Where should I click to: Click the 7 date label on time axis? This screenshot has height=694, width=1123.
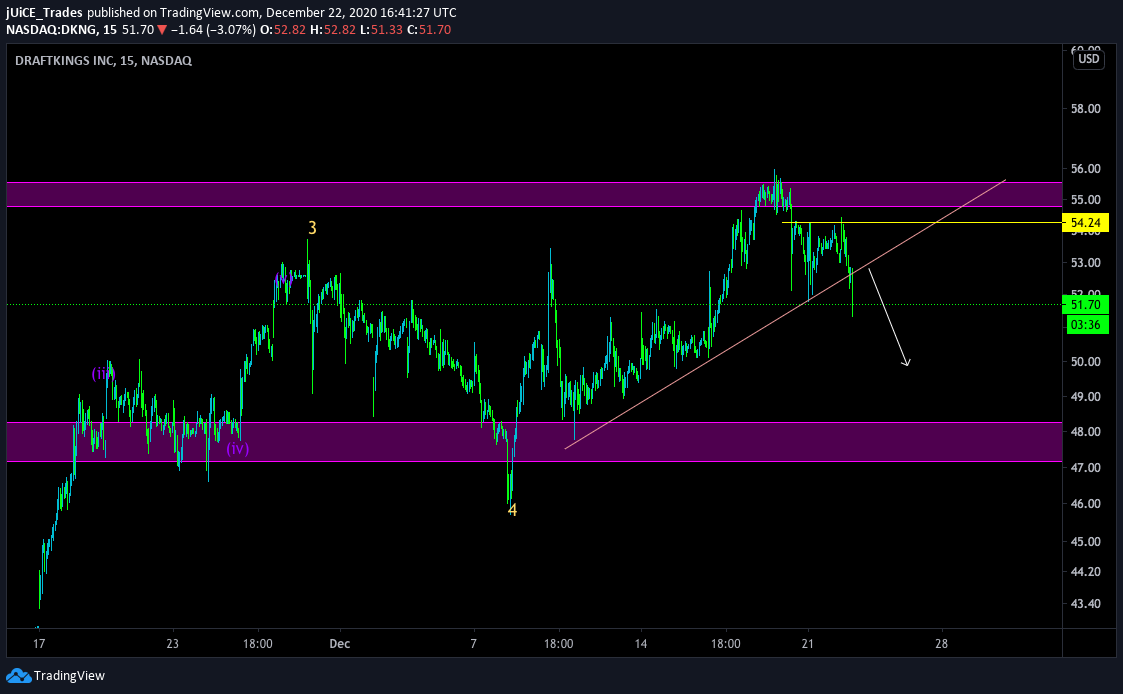[473, 644]
